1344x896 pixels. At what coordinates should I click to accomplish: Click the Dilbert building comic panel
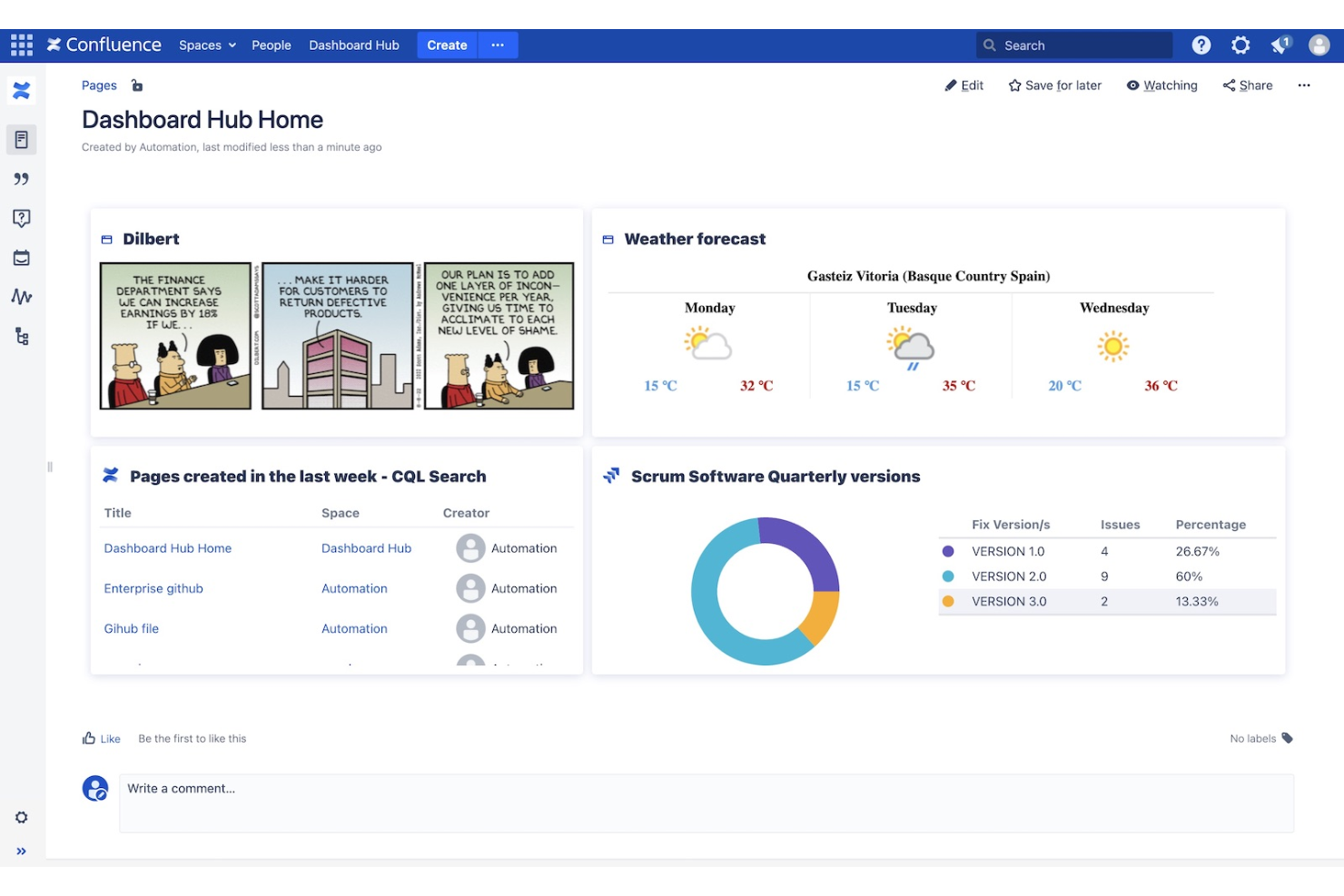(337, 336)
